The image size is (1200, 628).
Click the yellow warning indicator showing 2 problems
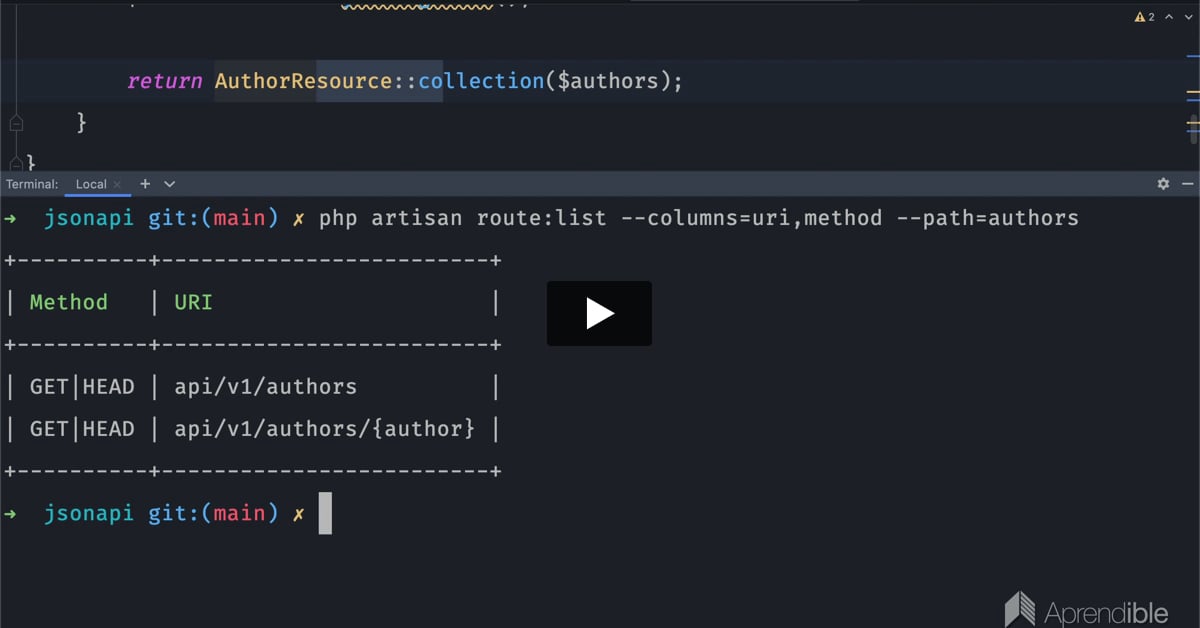tap(1145, 17)
